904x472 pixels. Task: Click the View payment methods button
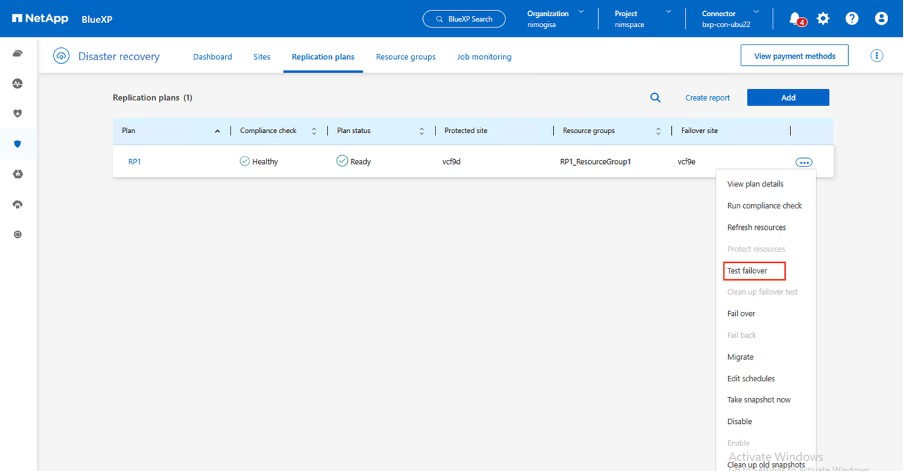[794, 56]
